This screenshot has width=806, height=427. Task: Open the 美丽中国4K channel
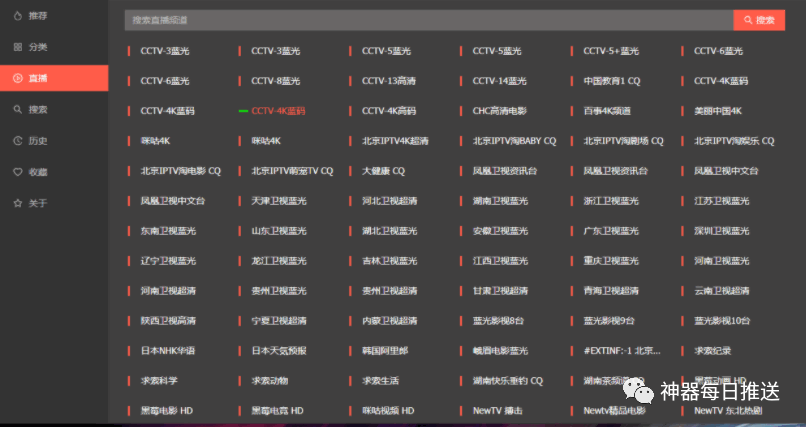pos(718,111)
